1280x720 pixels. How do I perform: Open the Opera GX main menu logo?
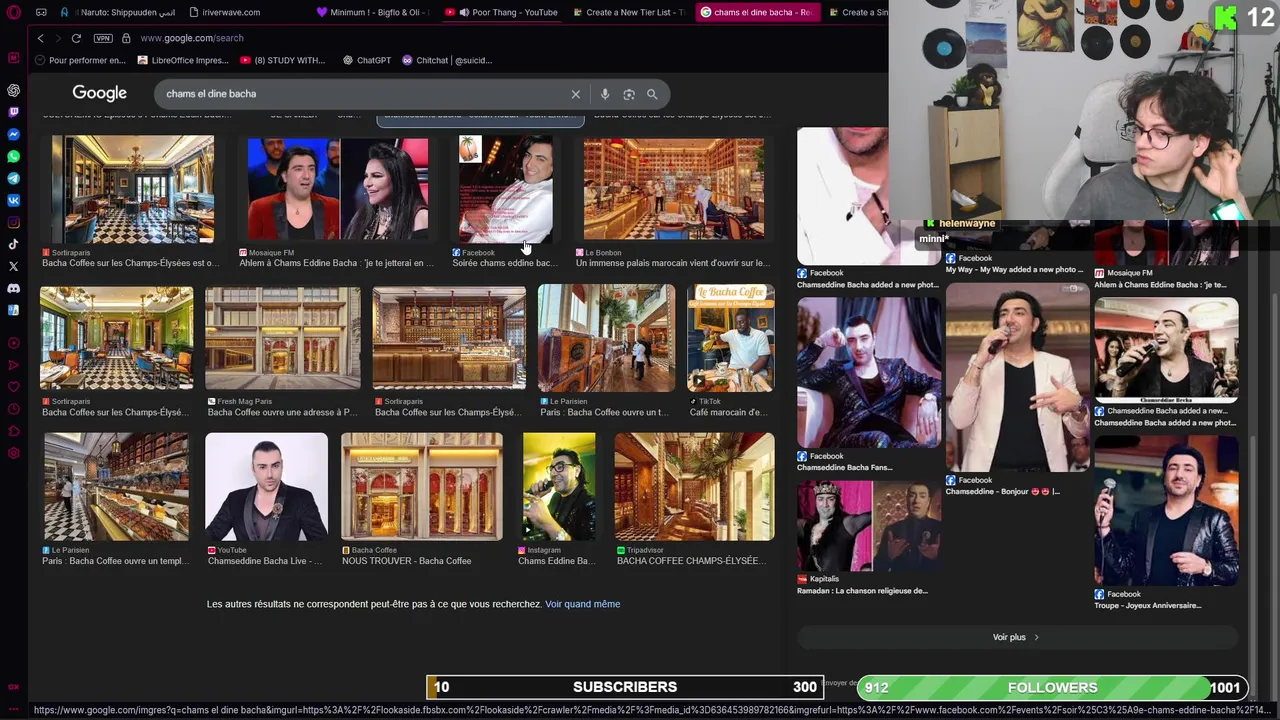(x=13, y=13)
